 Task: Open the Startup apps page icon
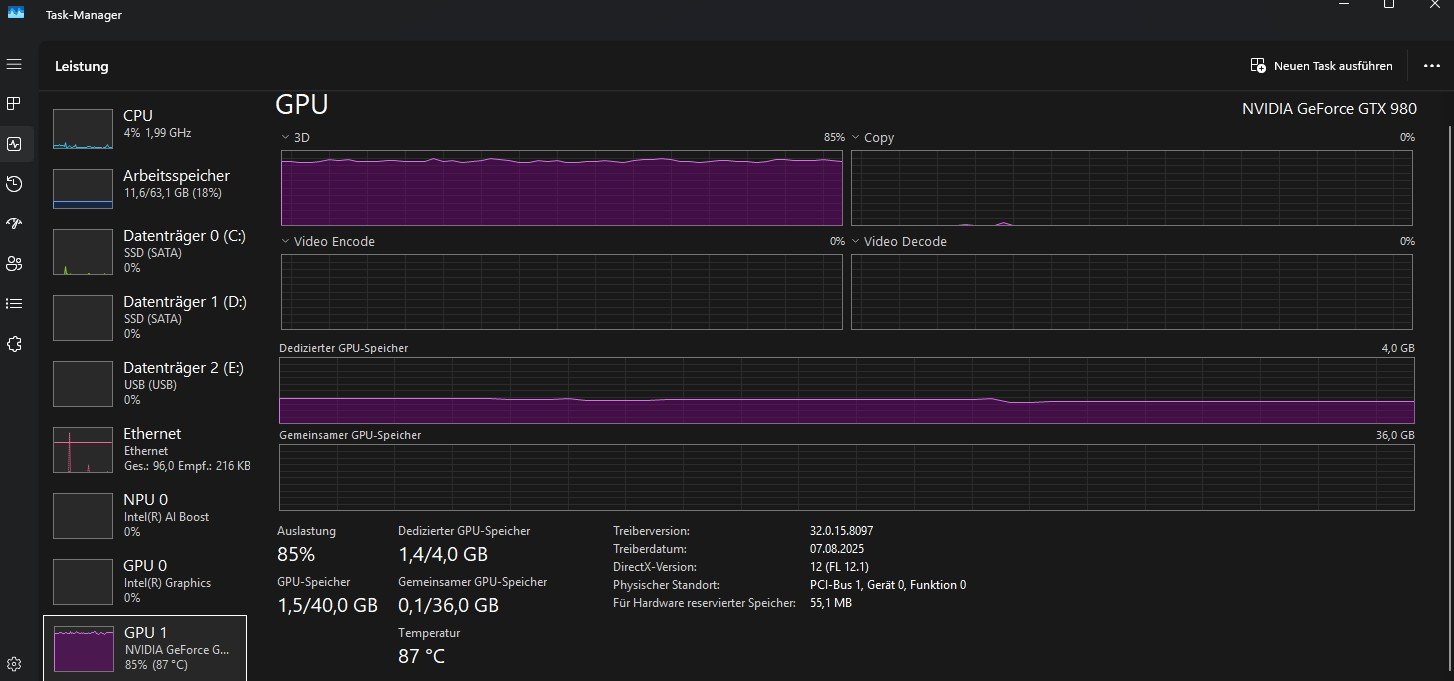coord(14,223)
